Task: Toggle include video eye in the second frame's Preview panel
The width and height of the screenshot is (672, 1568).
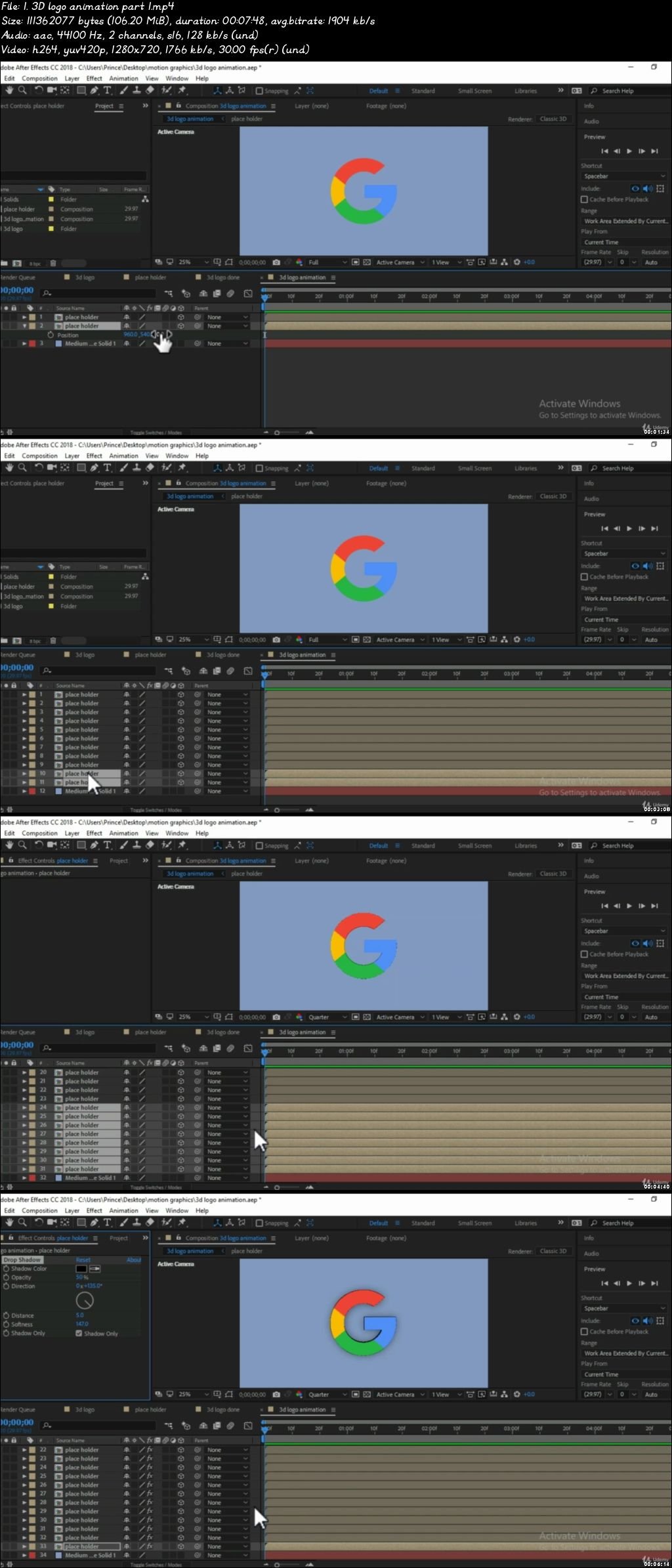Action: (635, 566)
